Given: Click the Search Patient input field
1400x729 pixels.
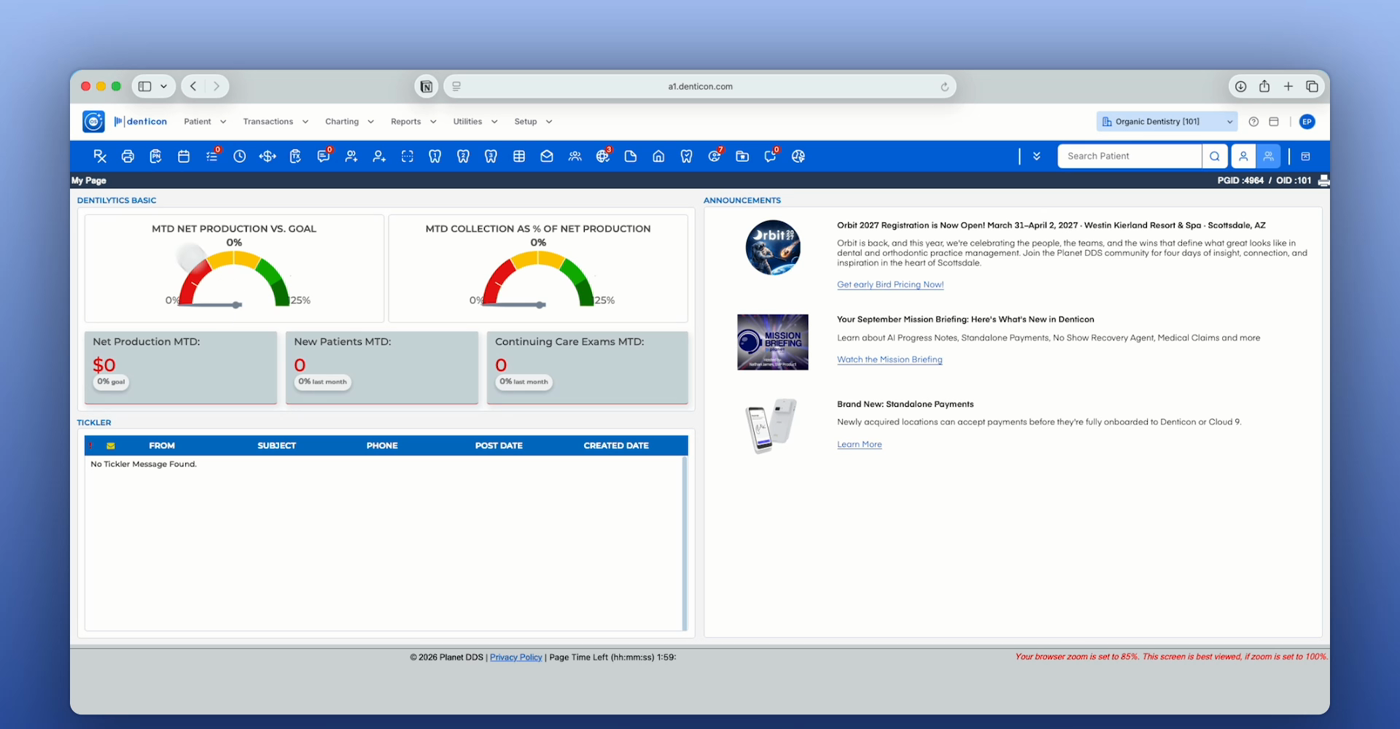Looking at the screenshot, I should click(1130, 156).
